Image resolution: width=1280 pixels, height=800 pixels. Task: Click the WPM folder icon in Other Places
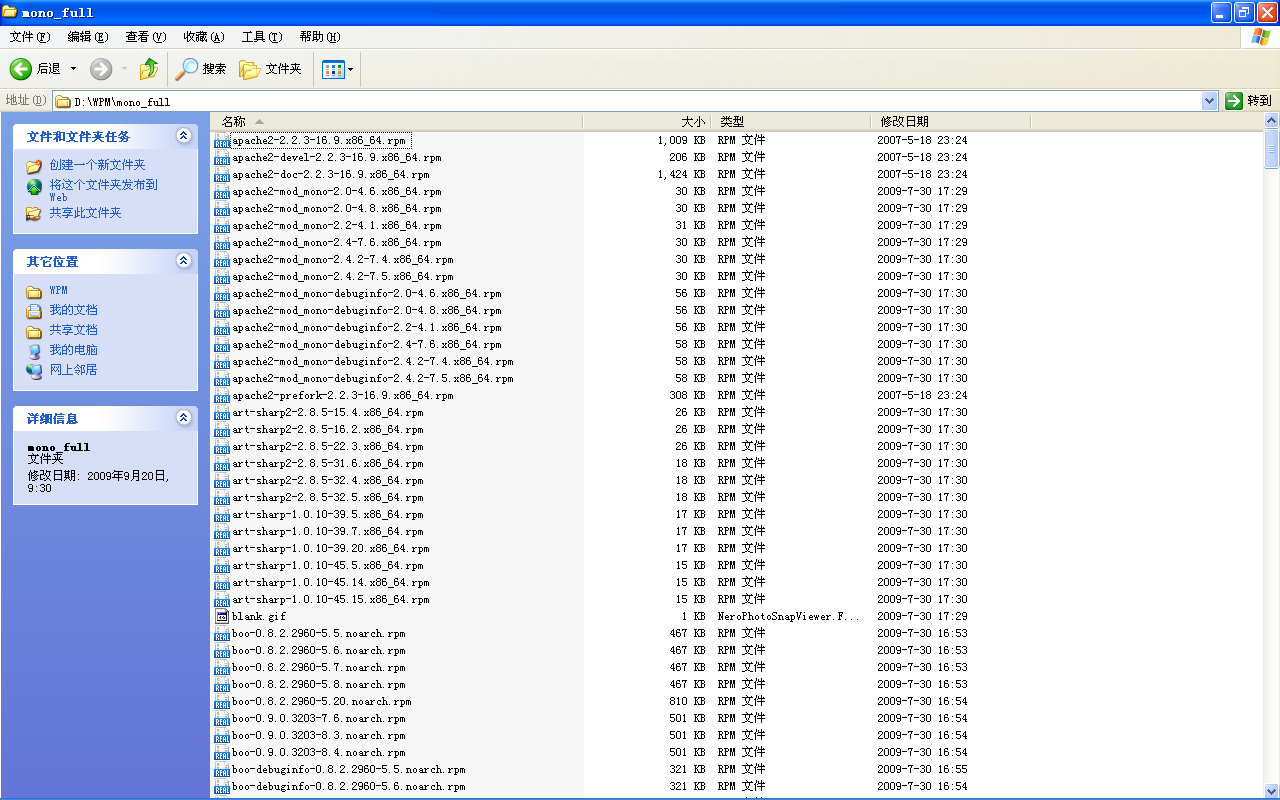pyautogui.click(x=34, y=291)
